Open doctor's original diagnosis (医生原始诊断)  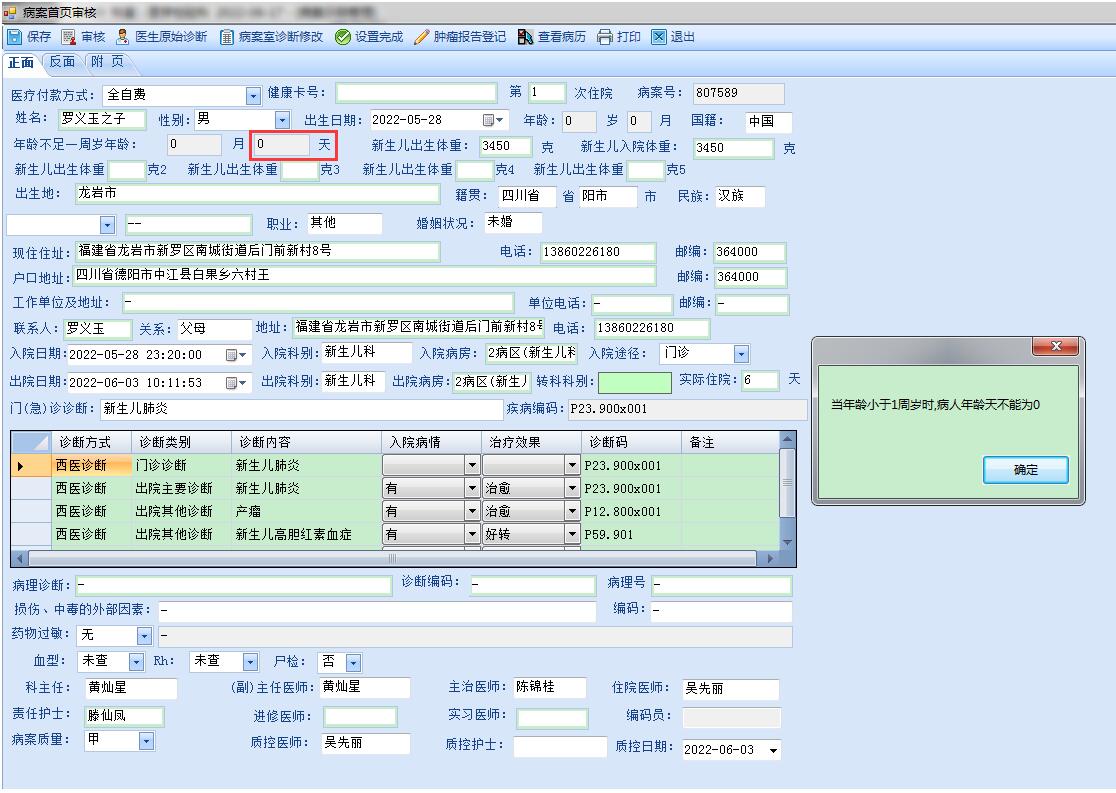click(x=161, y=37)
